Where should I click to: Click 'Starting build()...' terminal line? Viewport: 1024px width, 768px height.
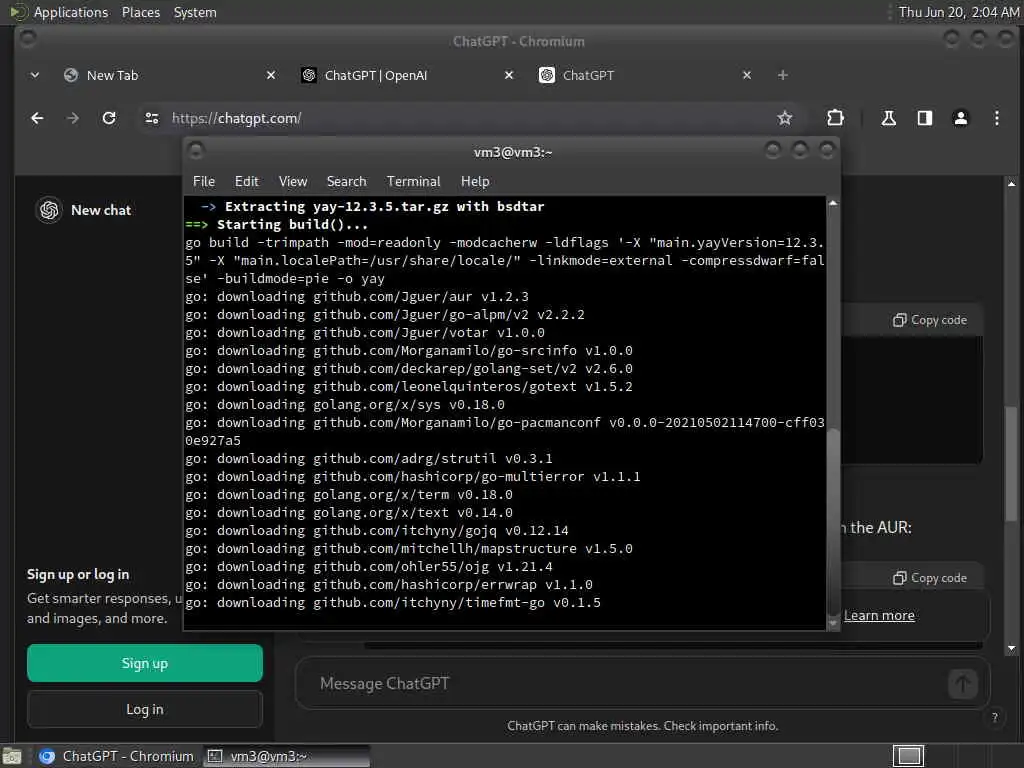click(x=293, y=225)
